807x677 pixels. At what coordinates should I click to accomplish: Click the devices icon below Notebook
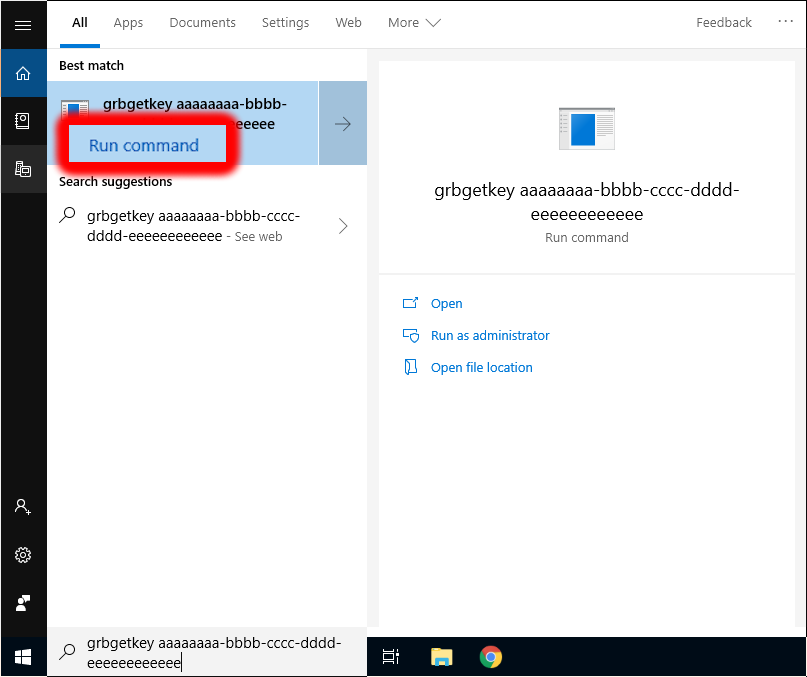click(x=23, y=169)
